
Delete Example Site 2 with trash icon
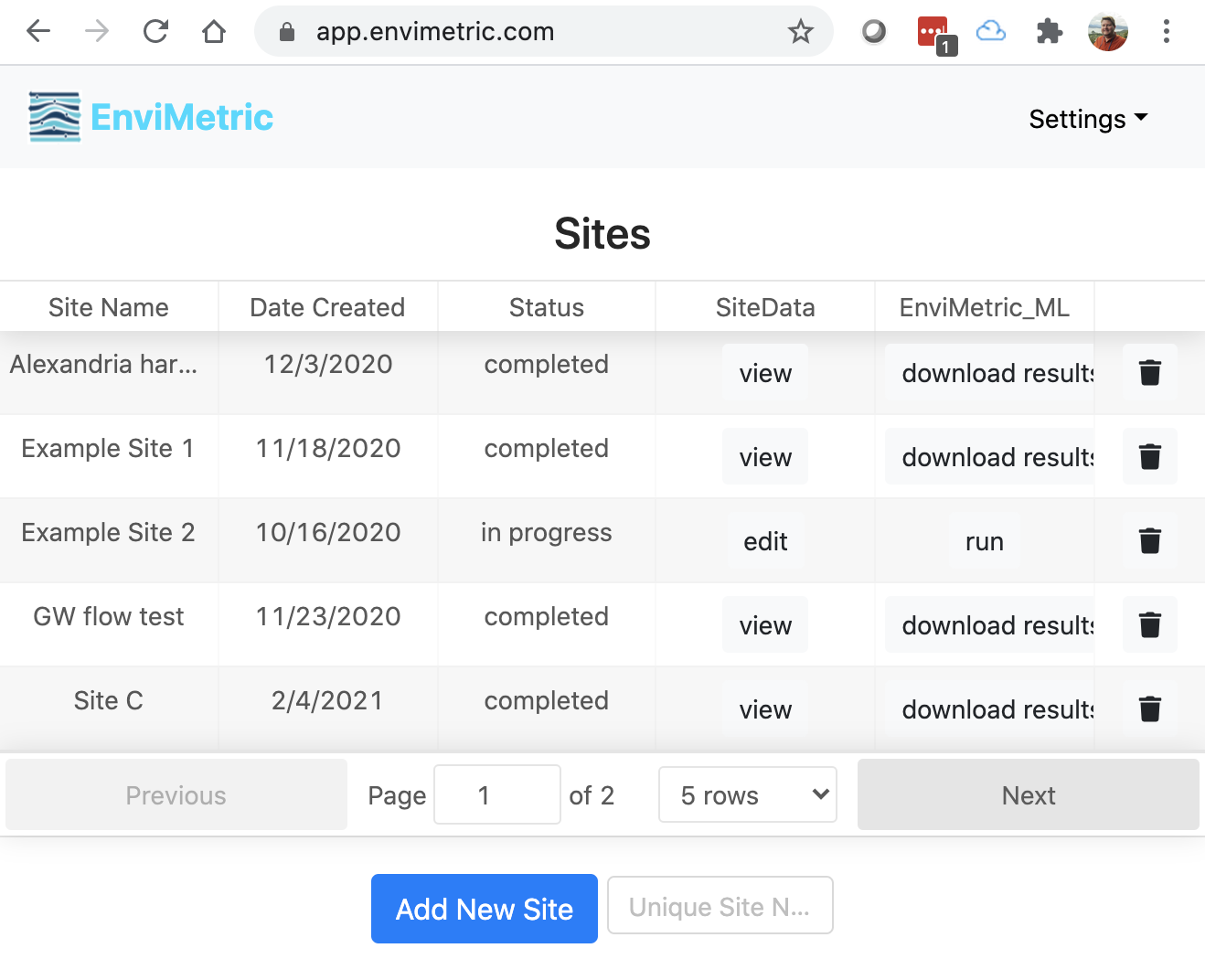tap(1150, 540)
